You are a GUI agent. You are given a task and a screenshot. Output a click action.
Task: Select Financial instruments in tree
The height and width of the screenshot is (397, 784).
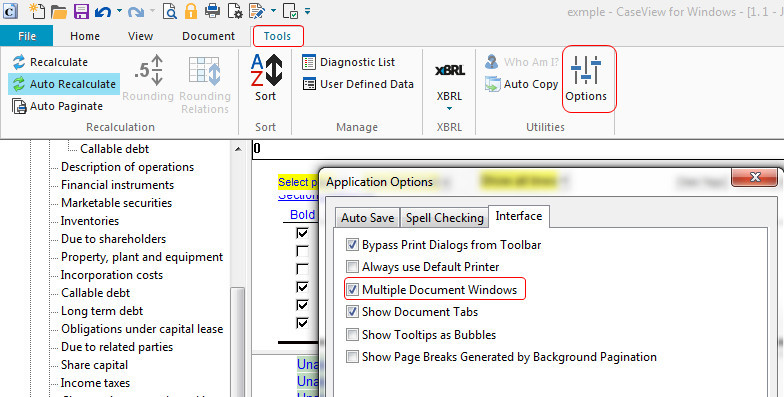tap(118, 185)
